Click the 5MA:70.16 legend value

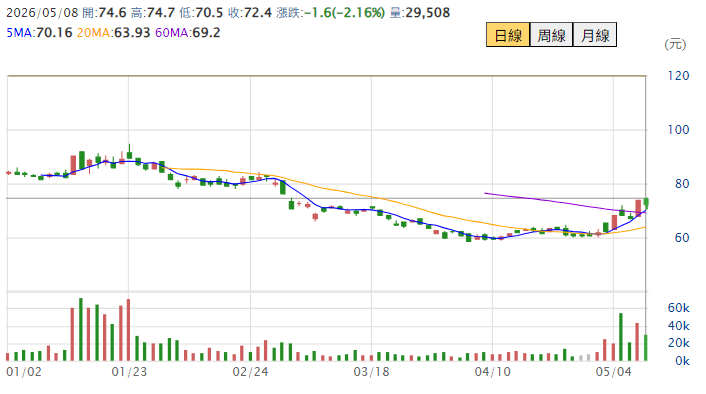[x=39, y=32]
